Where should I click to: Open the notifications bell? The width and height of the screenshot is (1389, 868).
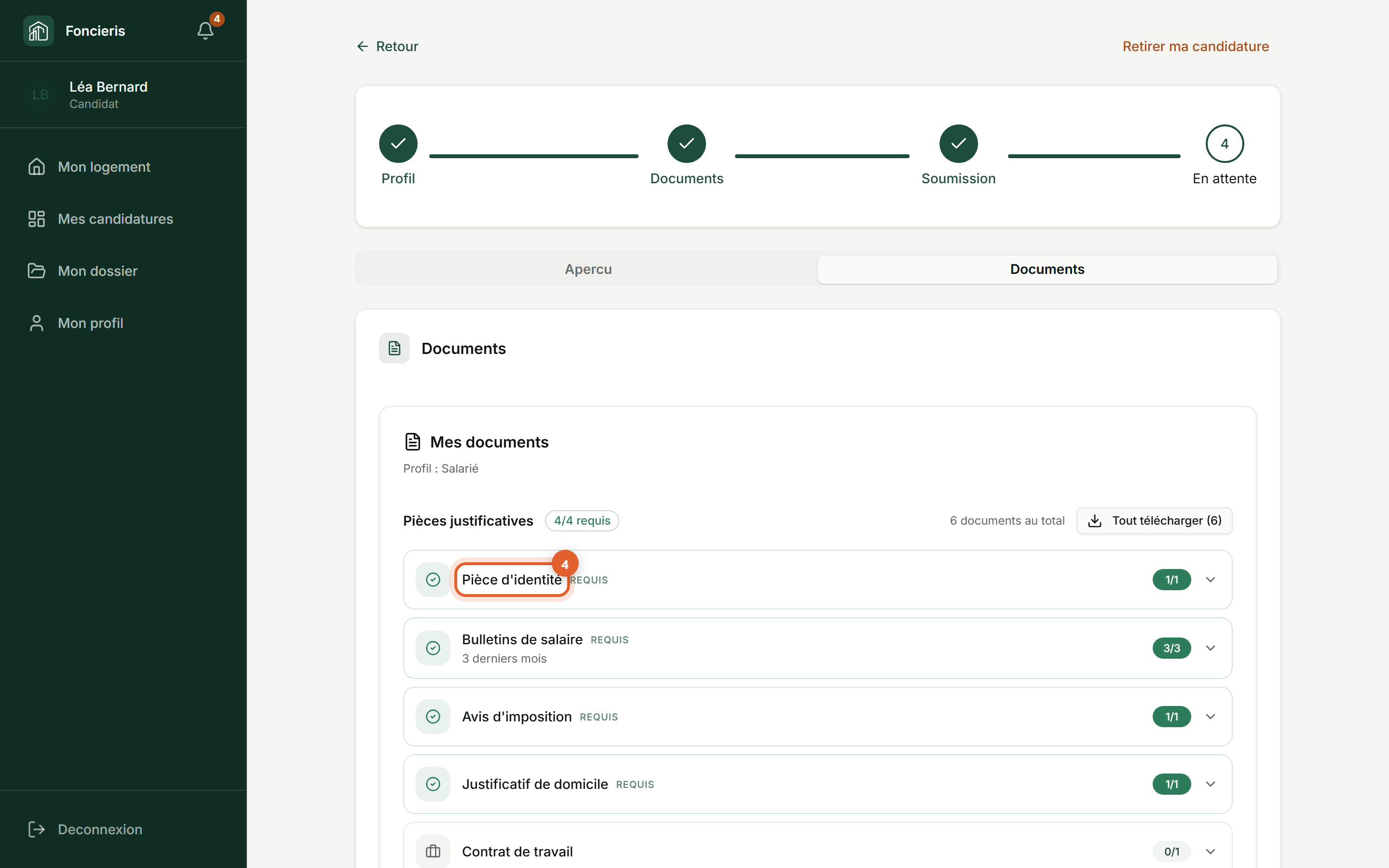tap(205, 30)
